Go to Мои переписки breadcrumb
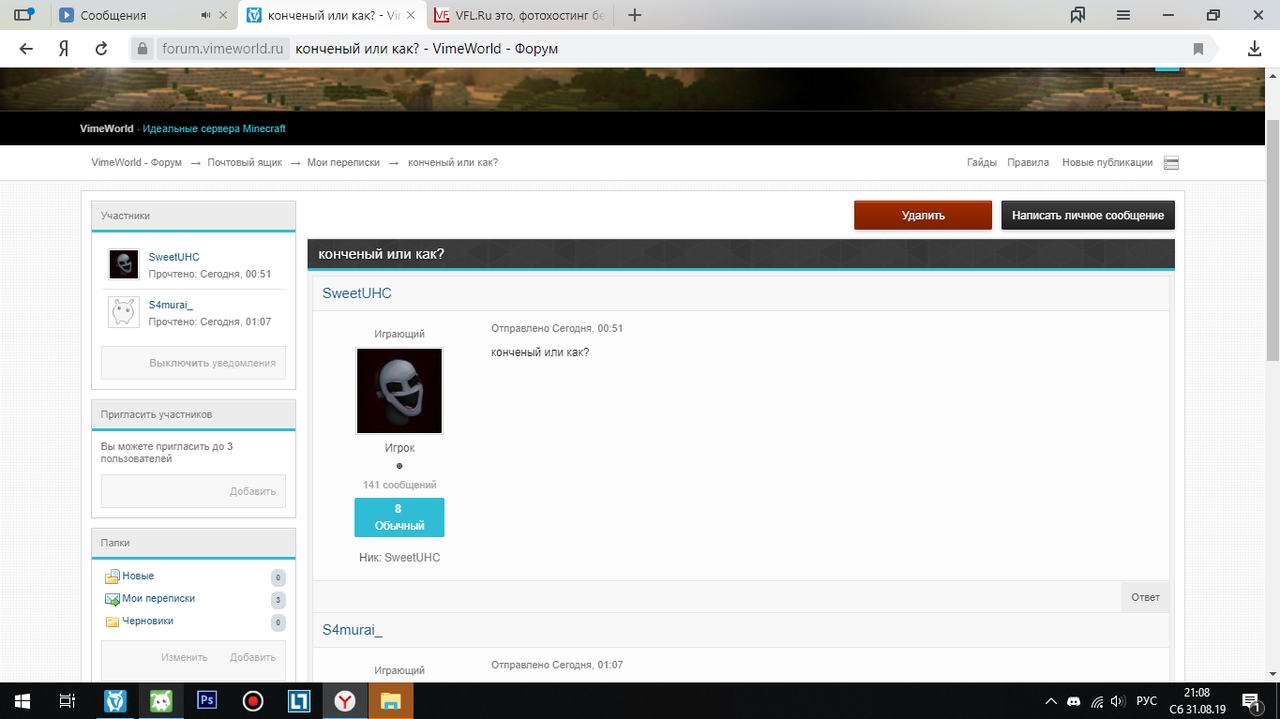This screenshot has width=1280, height=719. [x=343, y=162]
